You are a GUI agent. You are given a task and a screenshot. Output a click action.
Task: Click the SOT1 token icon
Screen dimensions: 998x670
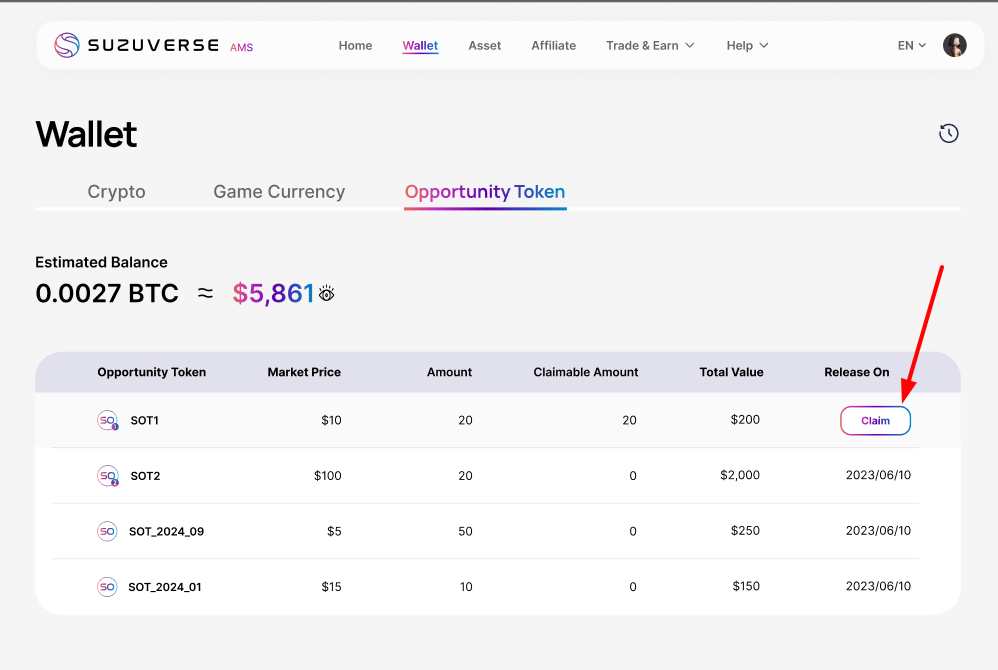click(107, 421)
